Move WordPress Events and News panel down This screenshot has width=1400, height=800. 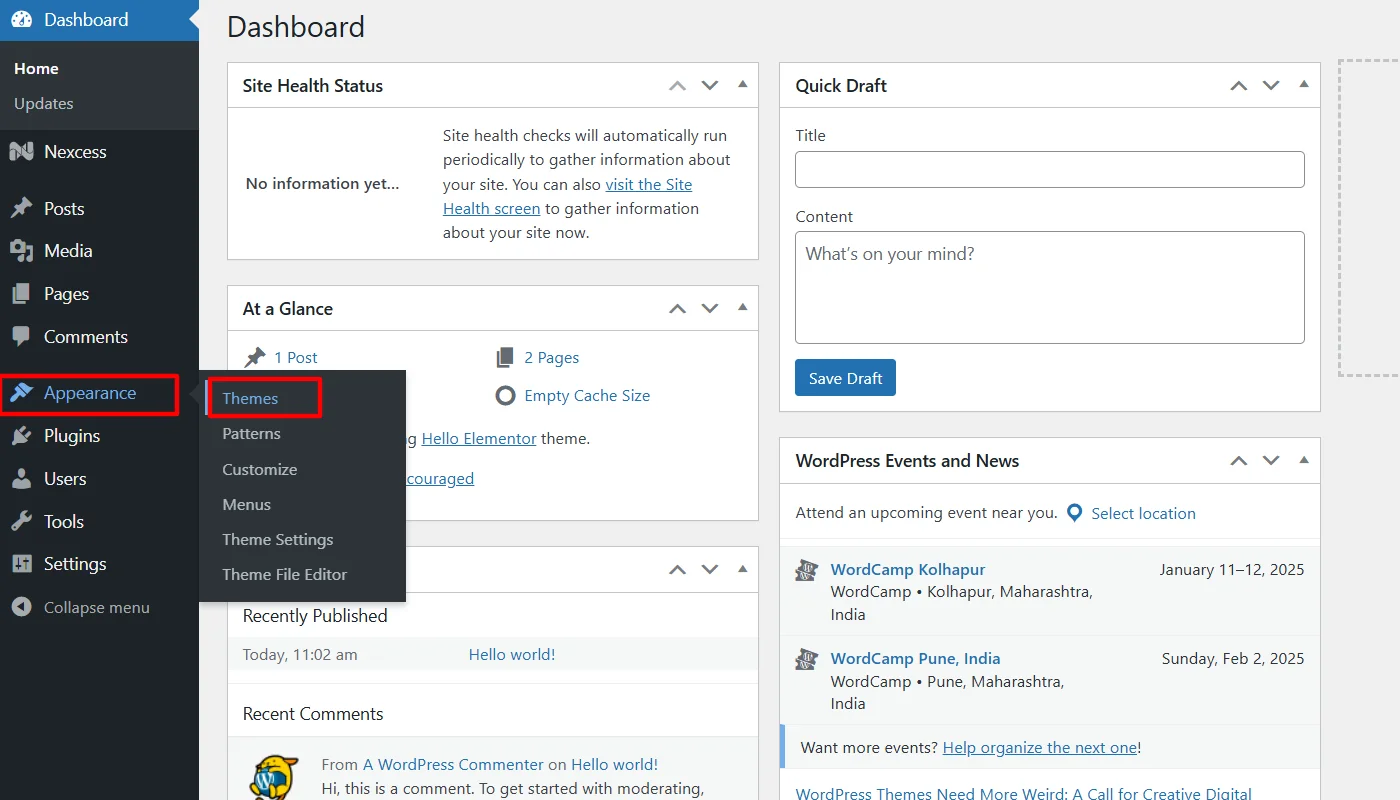point(1271,461)
